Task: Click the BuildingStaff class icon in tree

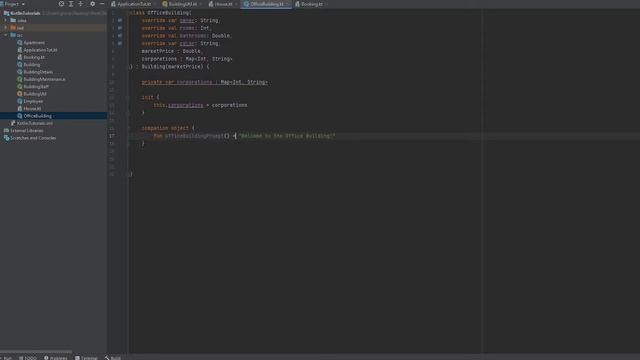Action: pos(20,87)
